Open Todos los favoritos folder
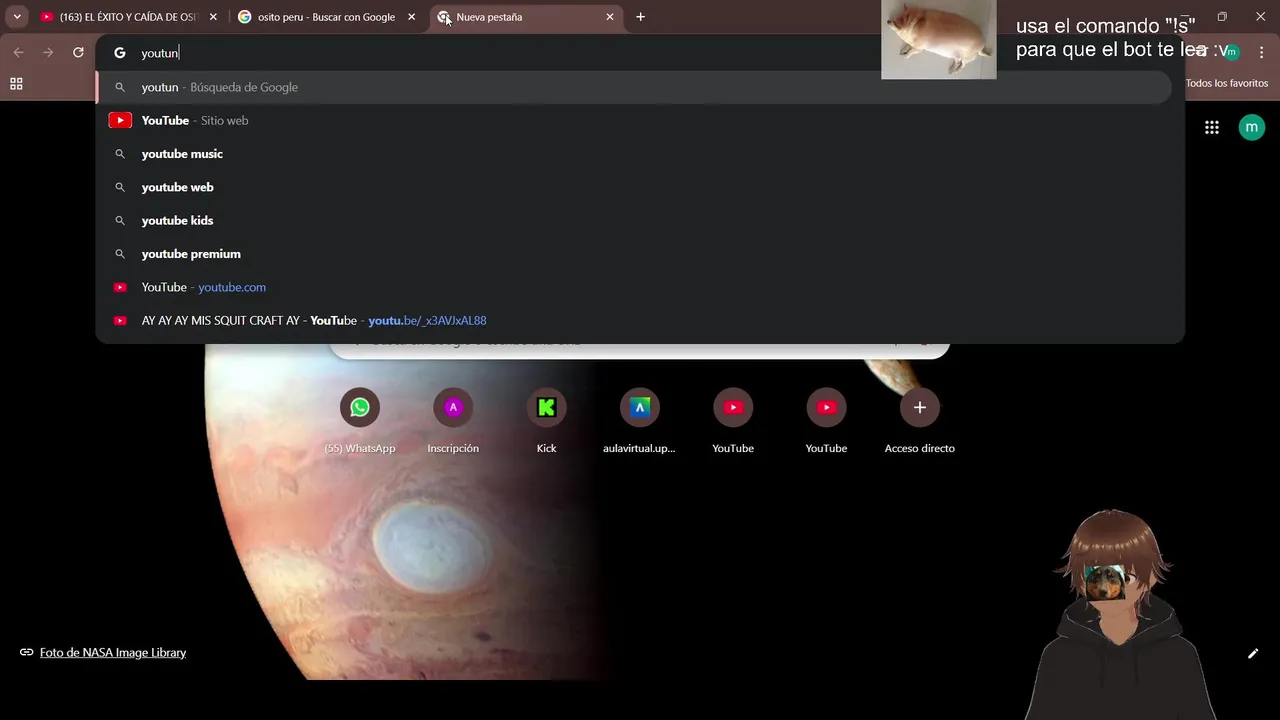Viewport: 1280px width, 720px height. click(1226, 83)
